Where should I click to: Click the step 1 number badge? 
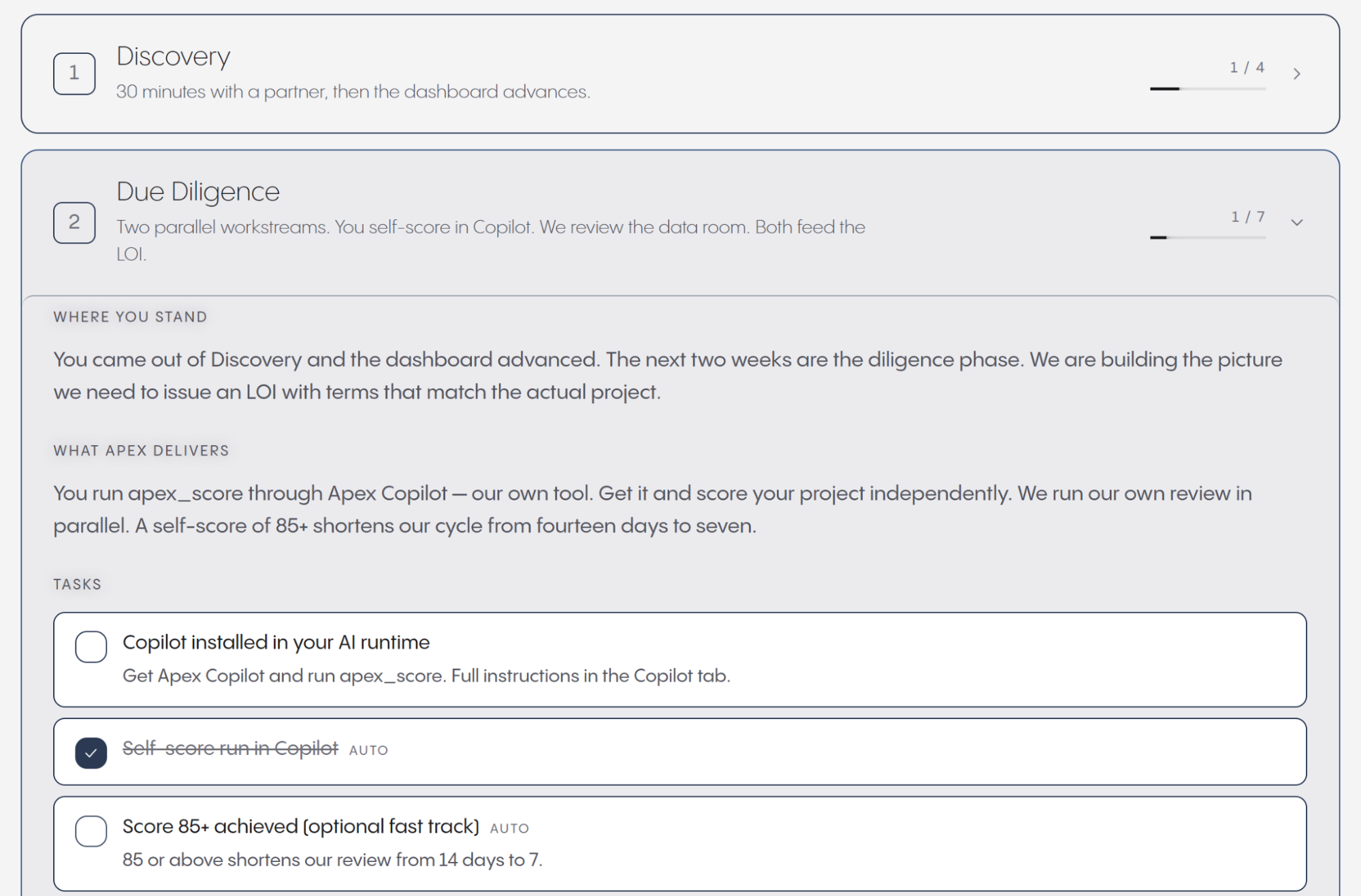(74, 73)
